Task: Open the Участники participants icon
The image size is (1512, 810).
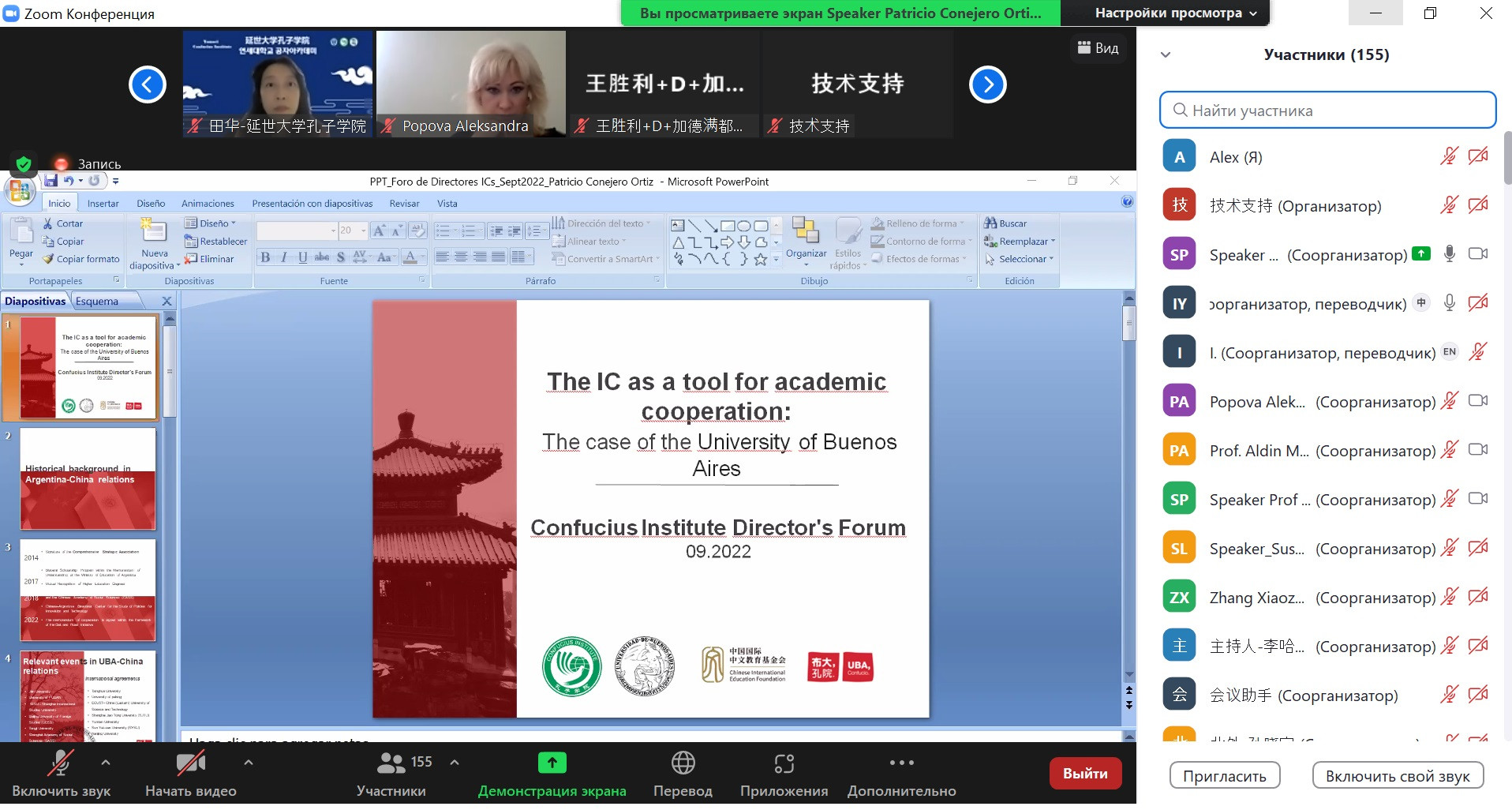Action: coord(391,763)
